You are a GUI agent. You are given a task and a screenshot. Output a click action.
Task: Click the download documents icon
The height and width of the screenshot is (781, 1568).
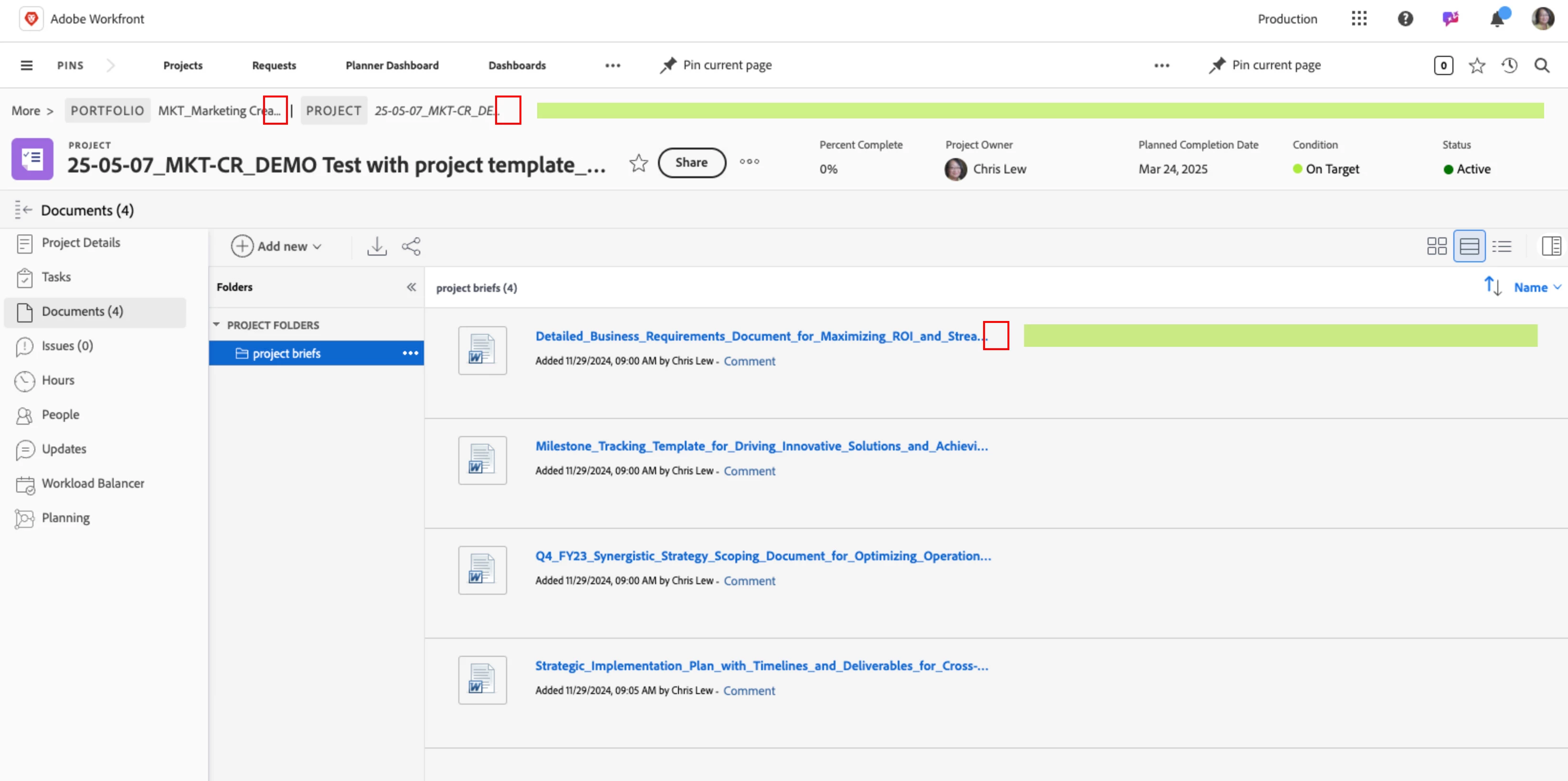pos(377,246)
